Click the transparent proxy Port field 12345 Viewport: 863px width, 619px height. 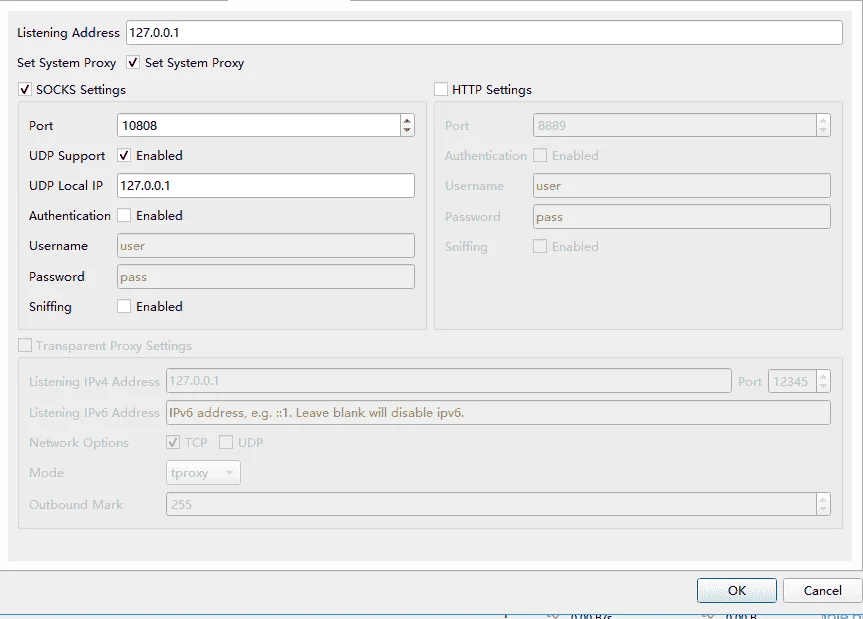click(x=793, y=381)
